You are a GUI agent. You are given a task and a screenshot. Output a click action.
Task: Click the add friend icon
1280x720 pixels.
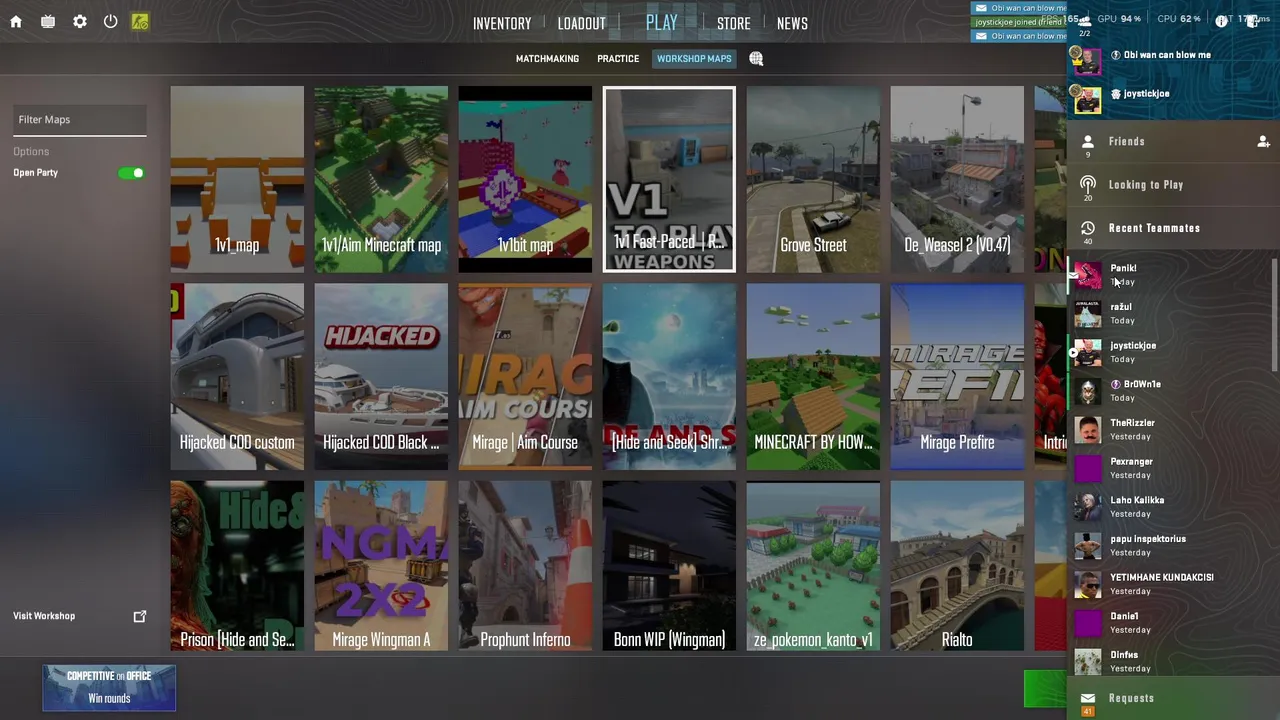pyautogui.click(x=1264, y=142)
